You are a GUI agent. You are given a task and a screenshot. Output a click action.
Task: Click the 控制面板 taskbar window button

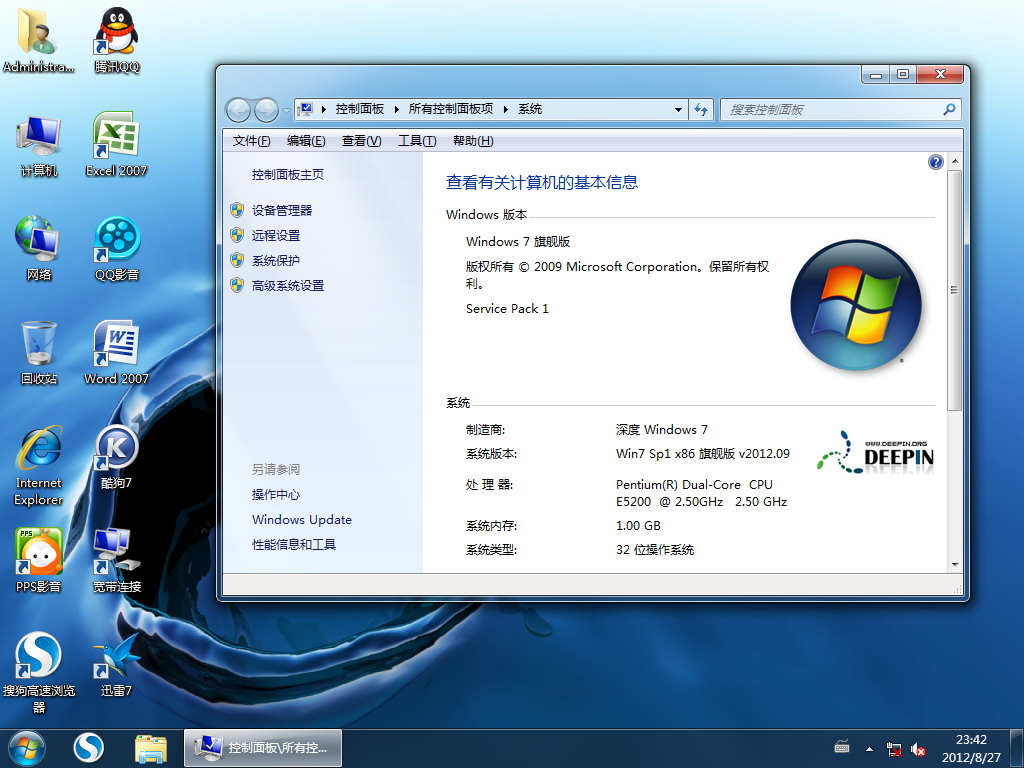[263, 748]
